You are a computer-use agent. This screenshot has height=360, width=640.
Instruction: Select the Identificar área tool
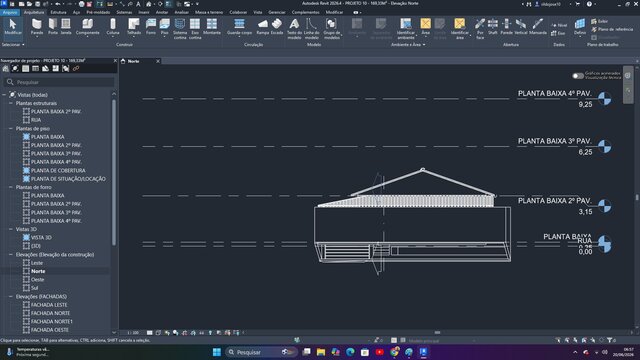[x=460, y=29]
